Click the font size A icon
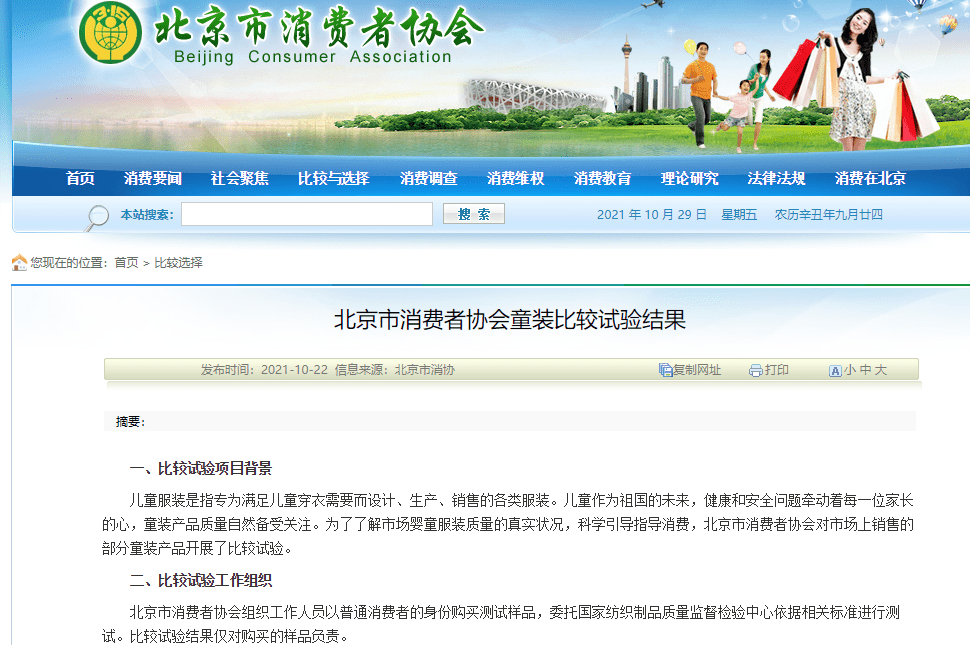 point(835,370)
